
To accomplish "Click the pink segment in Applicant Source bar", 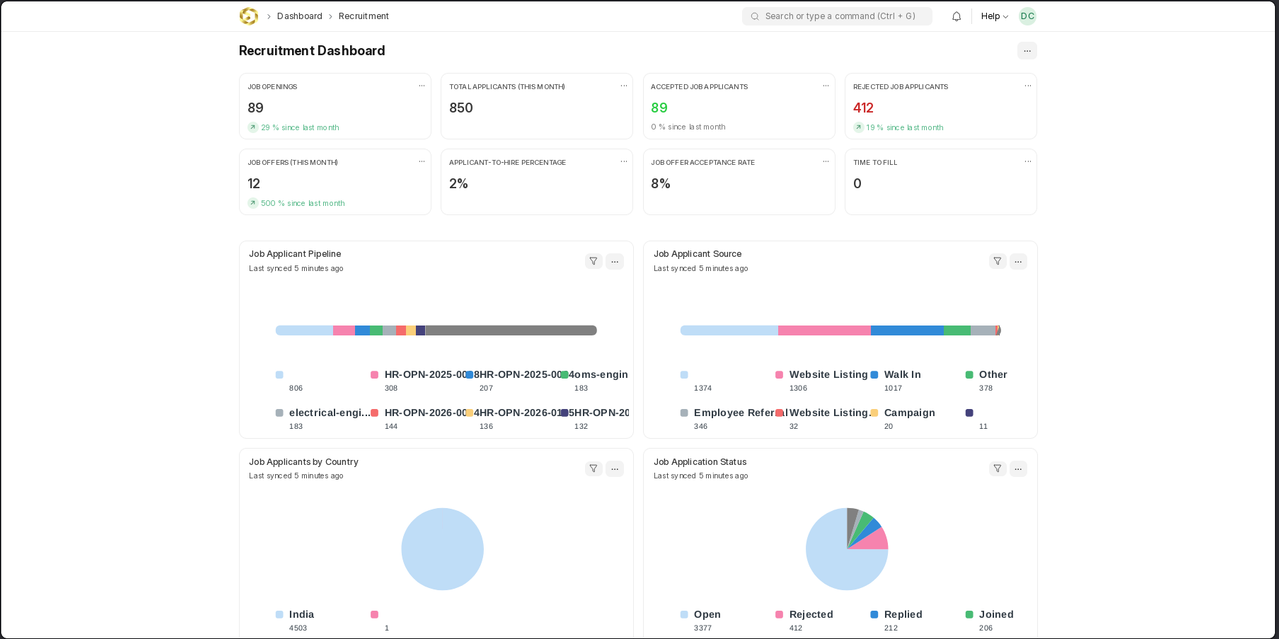I will (x=824, y=330).
